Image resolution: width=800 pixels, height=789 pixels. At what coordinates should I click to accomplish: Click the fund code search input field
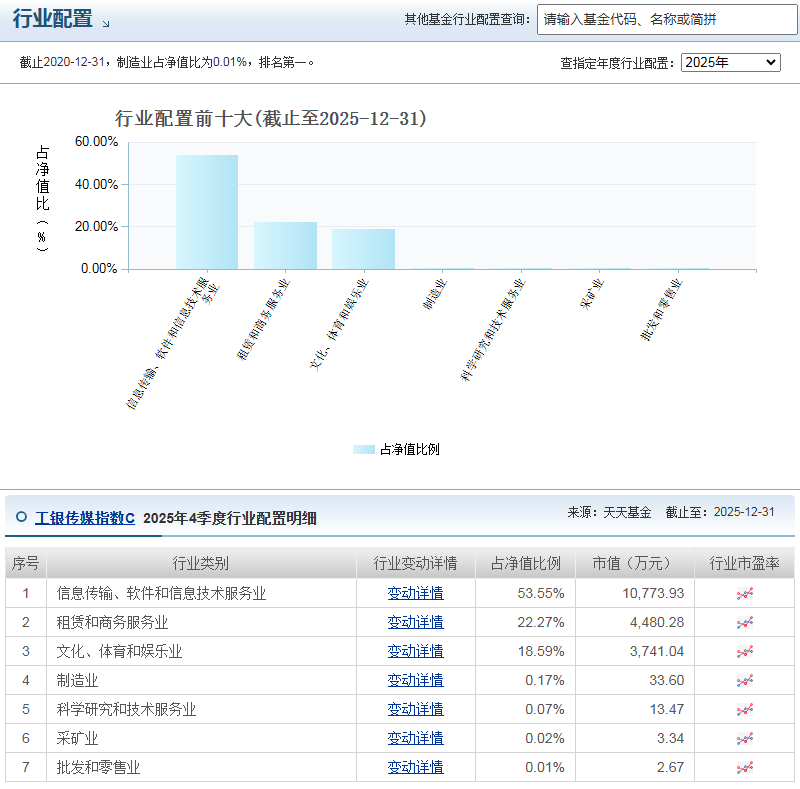(667, 19)
